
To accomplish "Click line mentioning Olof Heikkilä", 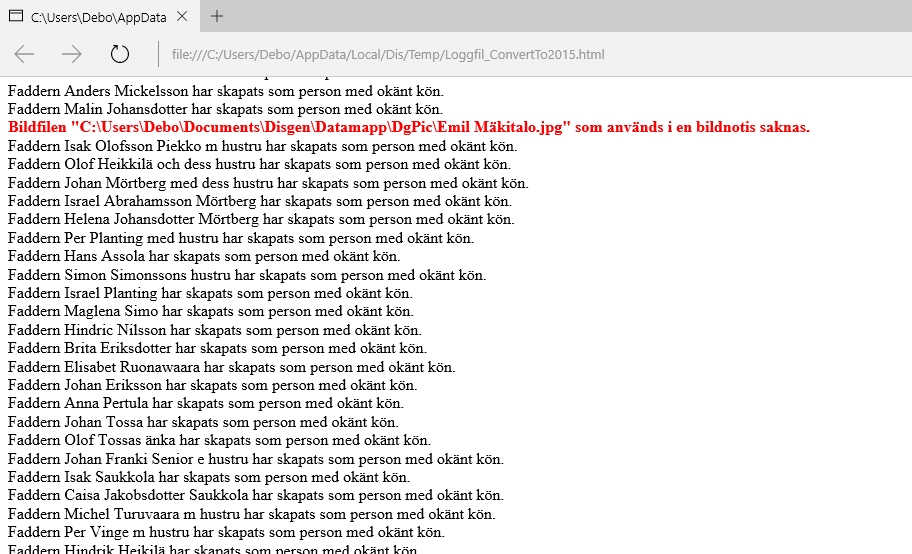I will point(259,164).
